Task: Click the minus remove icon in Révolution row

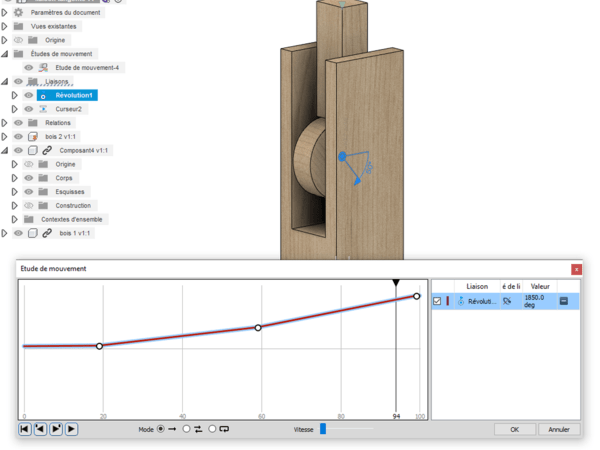Action: (x=564, y=301)
